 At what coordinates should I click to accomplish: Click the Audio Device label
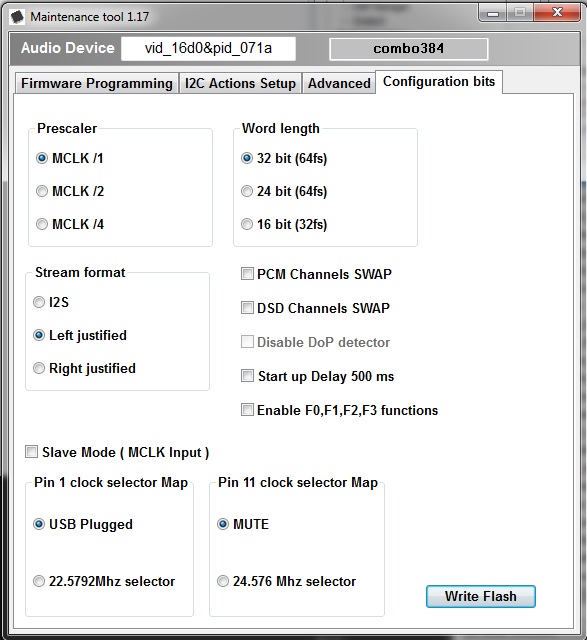[68, 48]
